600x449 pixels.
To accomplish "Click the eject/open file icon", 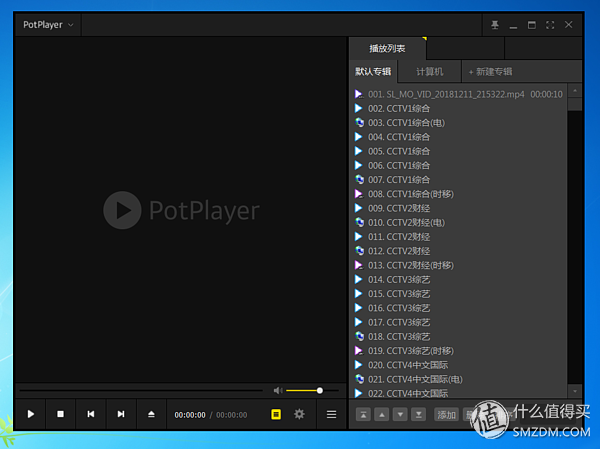I will point(151,414).
